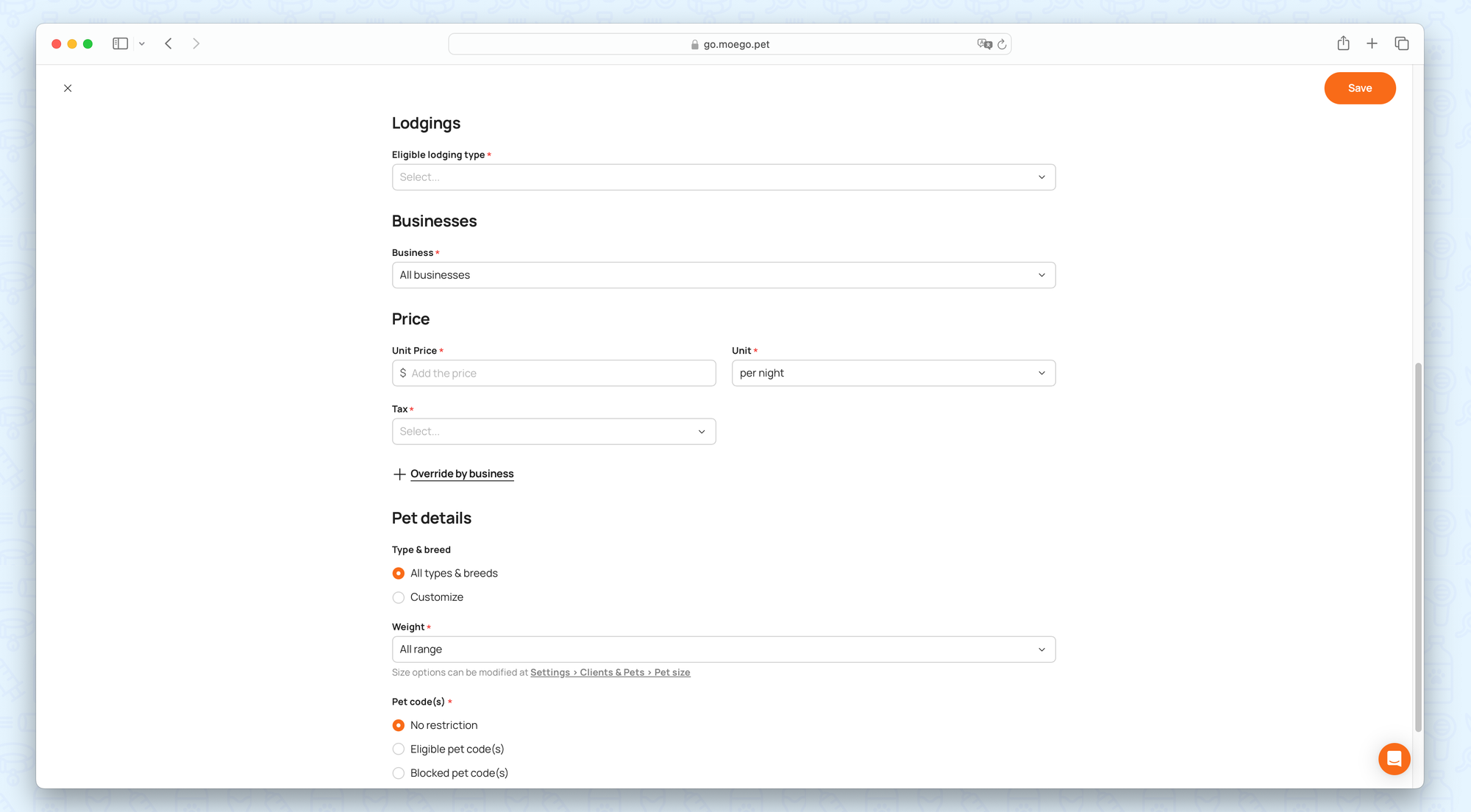Click the translate icon in address bar
This screenshot has width=1471, height=812.
point(984,44)
